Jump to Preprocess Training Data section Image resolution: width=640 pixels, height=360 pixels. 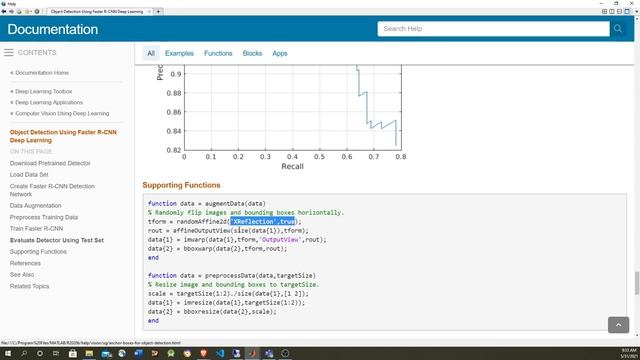(x=44, y=217)
